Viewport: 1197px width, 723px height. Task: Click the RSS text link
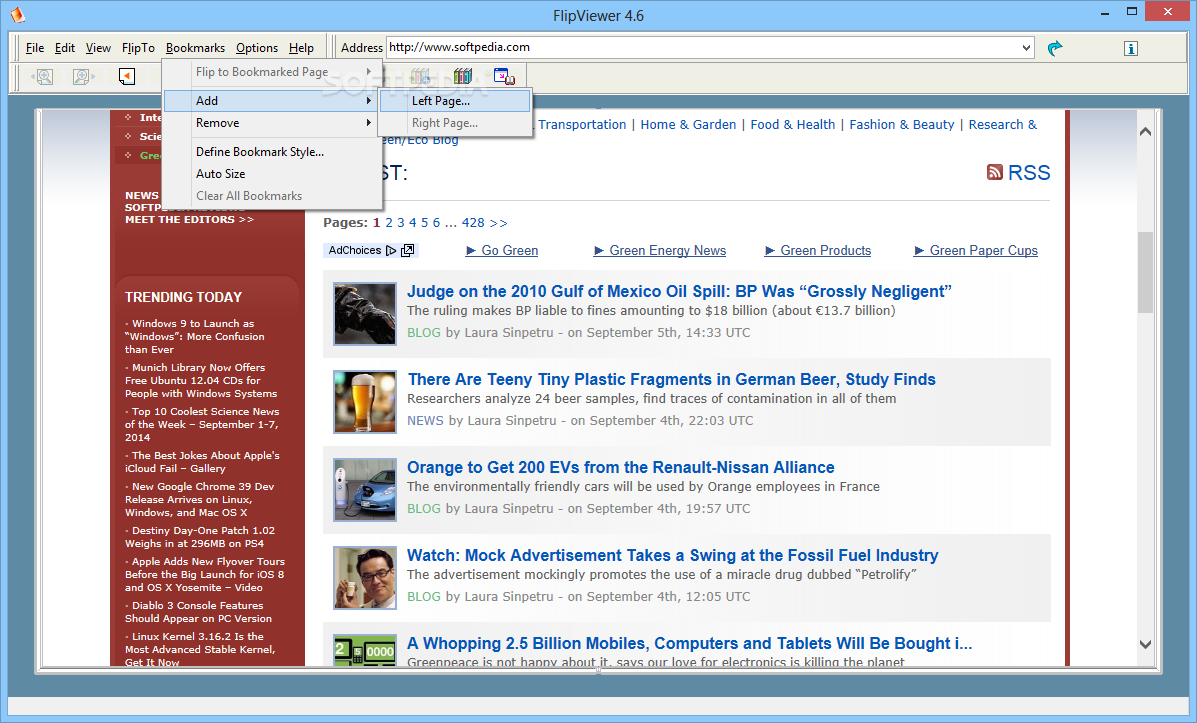tap(1029, 173)
